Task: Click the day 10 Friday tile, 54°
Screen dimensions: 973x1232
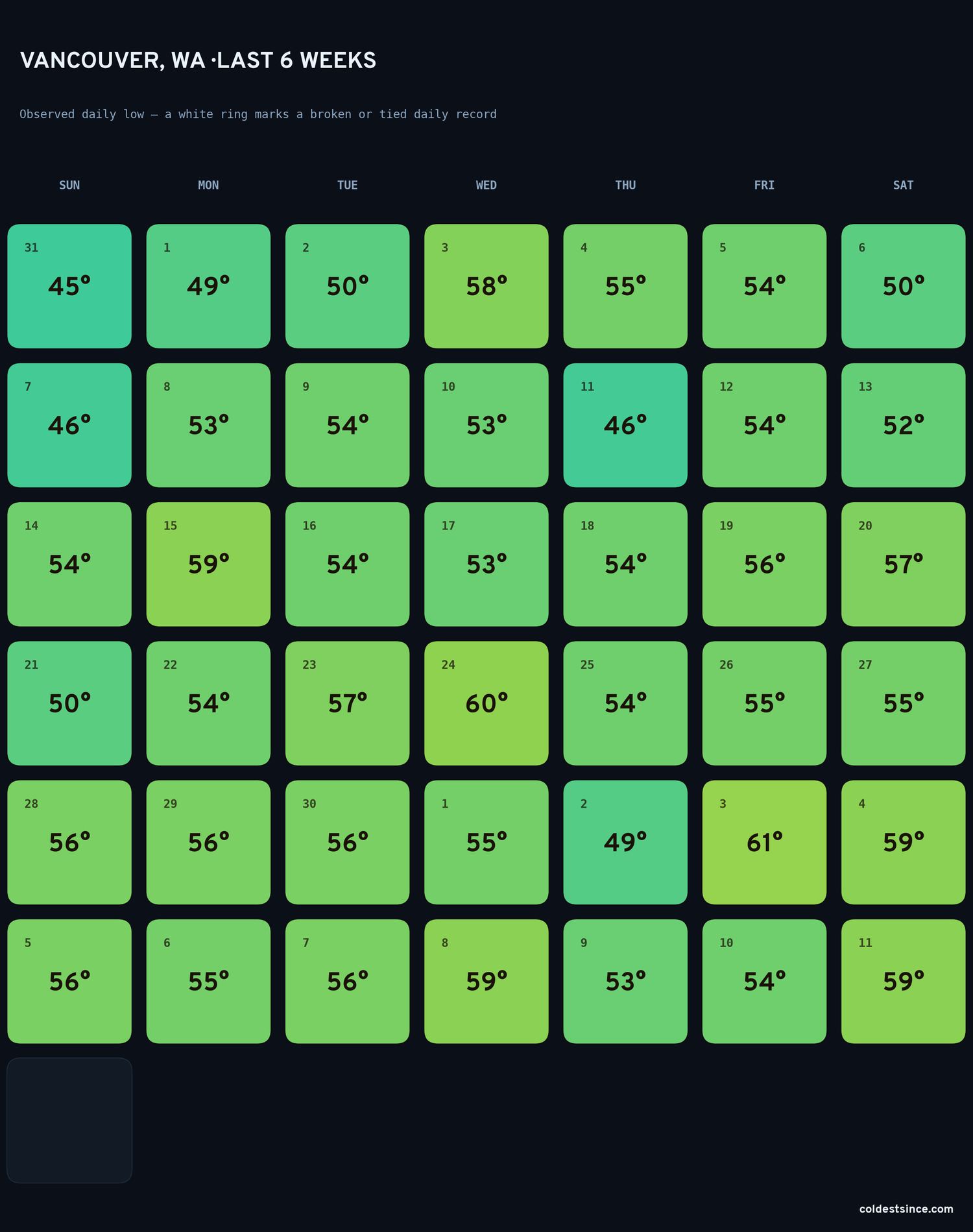Action: click(x=764, y=981)
